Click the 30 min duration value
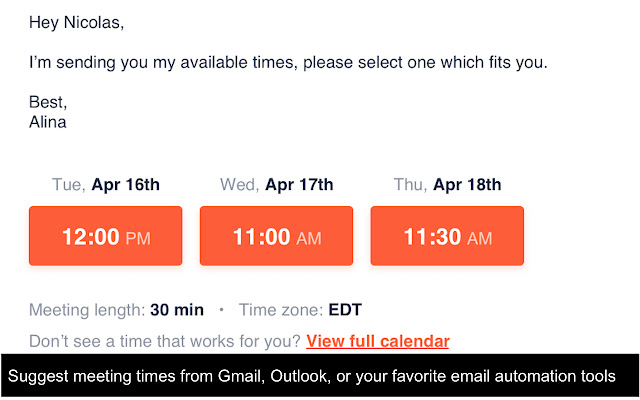Screen dimensions: 640x400 (177, 310)
